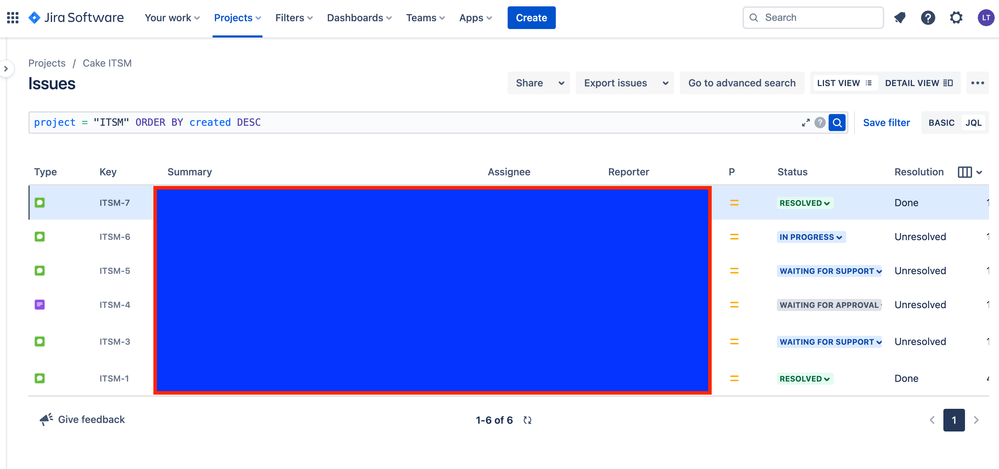999x469 pixels.
Task: Open the settings gear icon
Action: 956,18
